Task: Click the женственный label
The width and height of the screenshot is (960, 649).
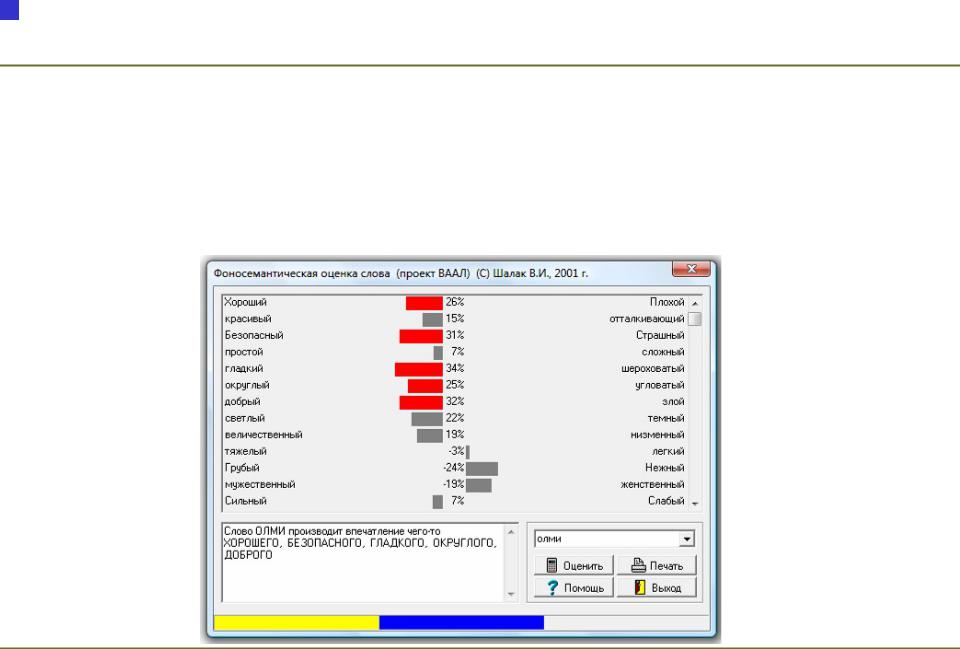Action: click(653, 484)
